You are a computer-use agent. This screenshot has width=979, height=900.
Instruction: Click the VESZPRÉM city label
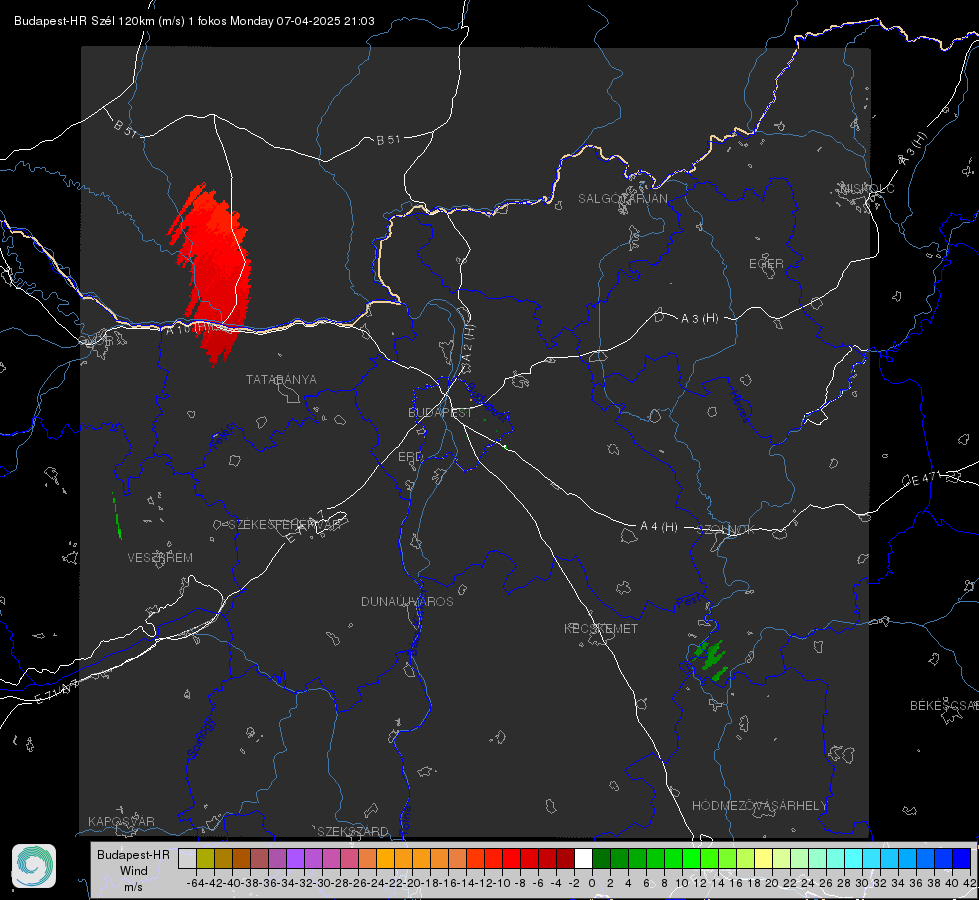pyautogui.click(x=160, y=558)
